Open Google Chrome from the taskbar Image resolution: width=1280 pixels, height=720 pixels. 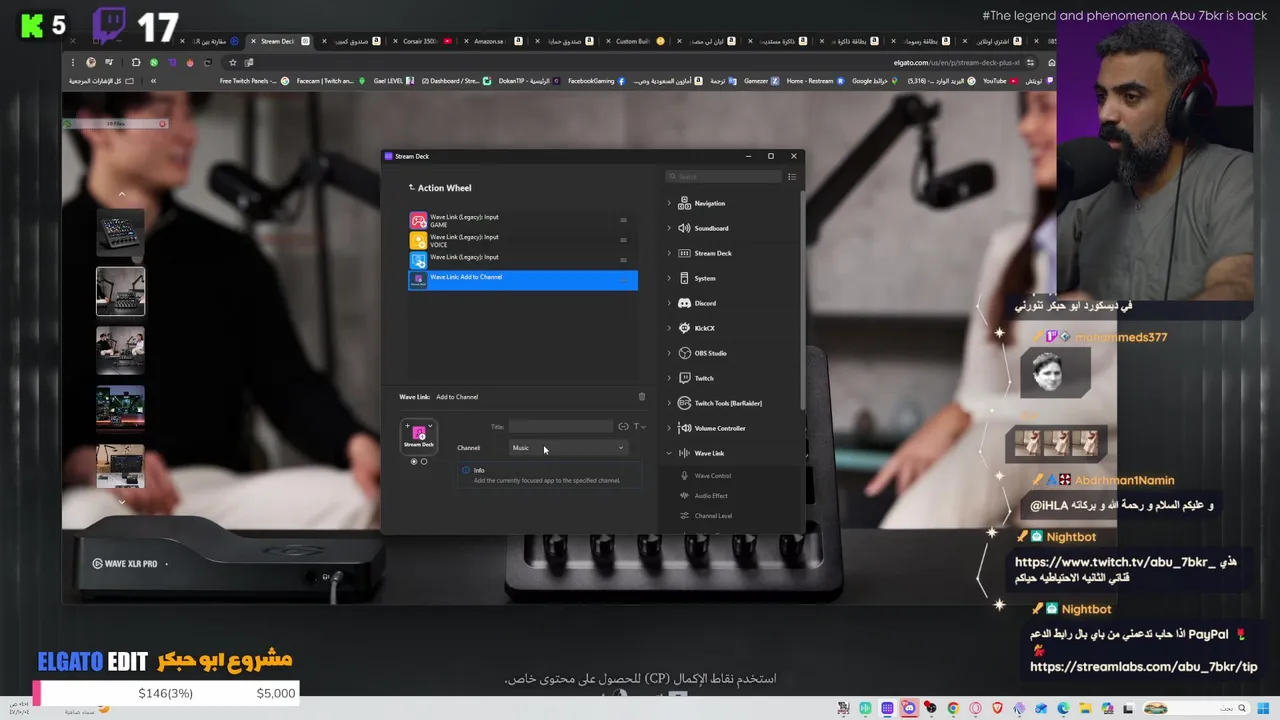[953, 708]
